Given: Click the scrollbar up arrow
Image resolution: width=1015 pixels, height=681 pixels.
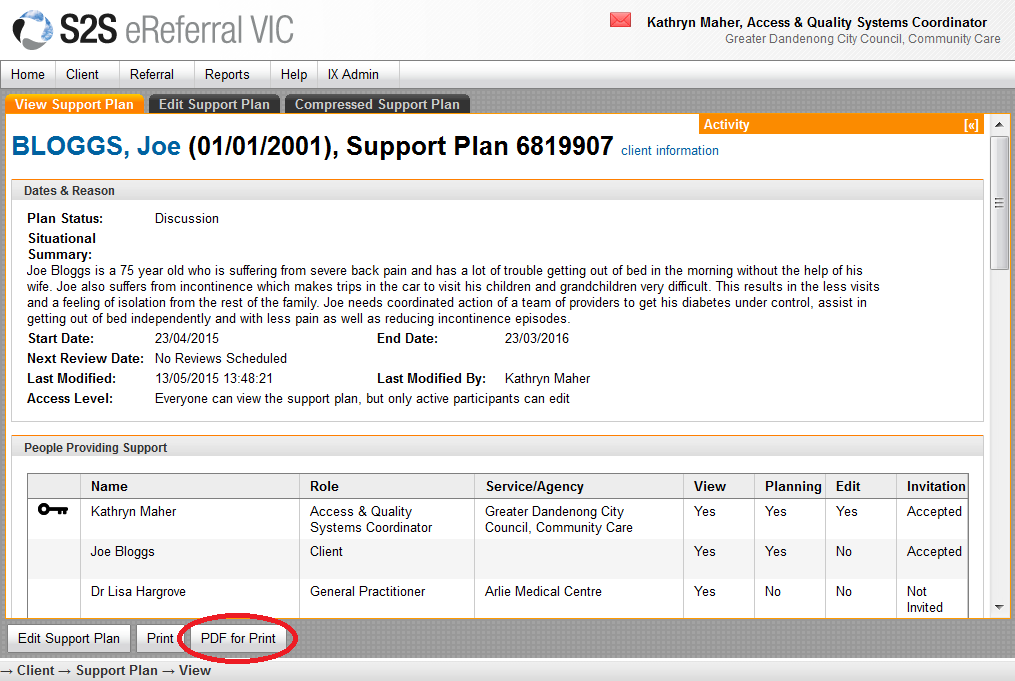Looking at the screenshot, I should [998, 125].
